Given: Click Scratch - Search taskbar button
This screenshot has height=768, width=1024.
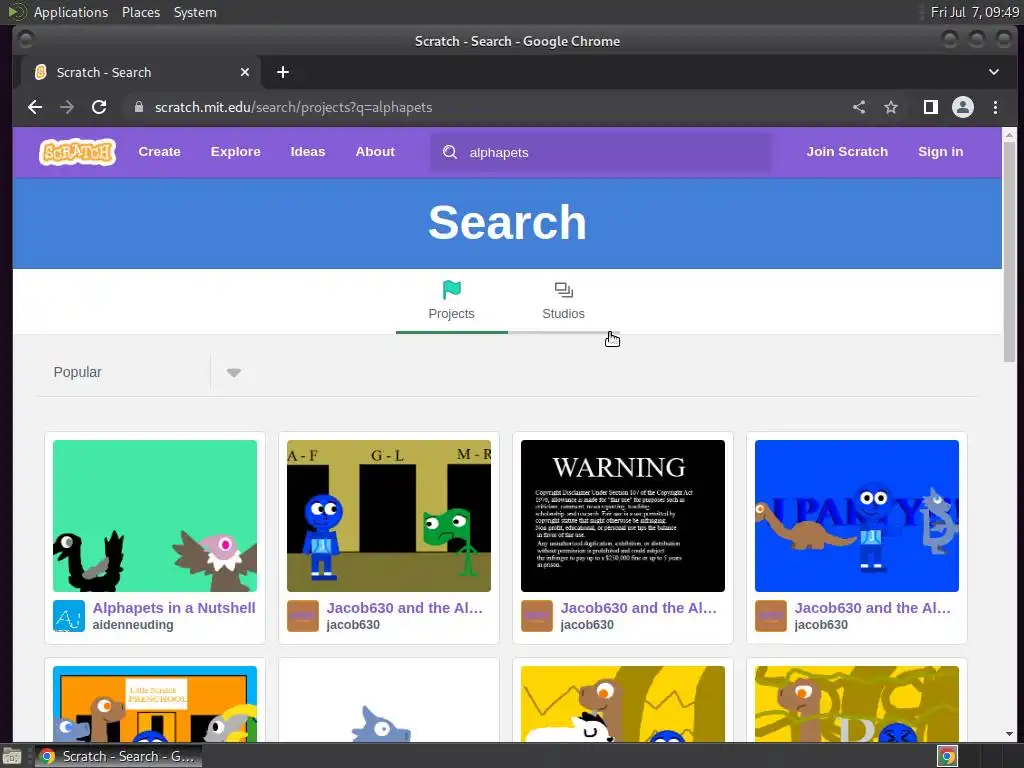Looking at the screenshot, I should [x=118, y=756].
